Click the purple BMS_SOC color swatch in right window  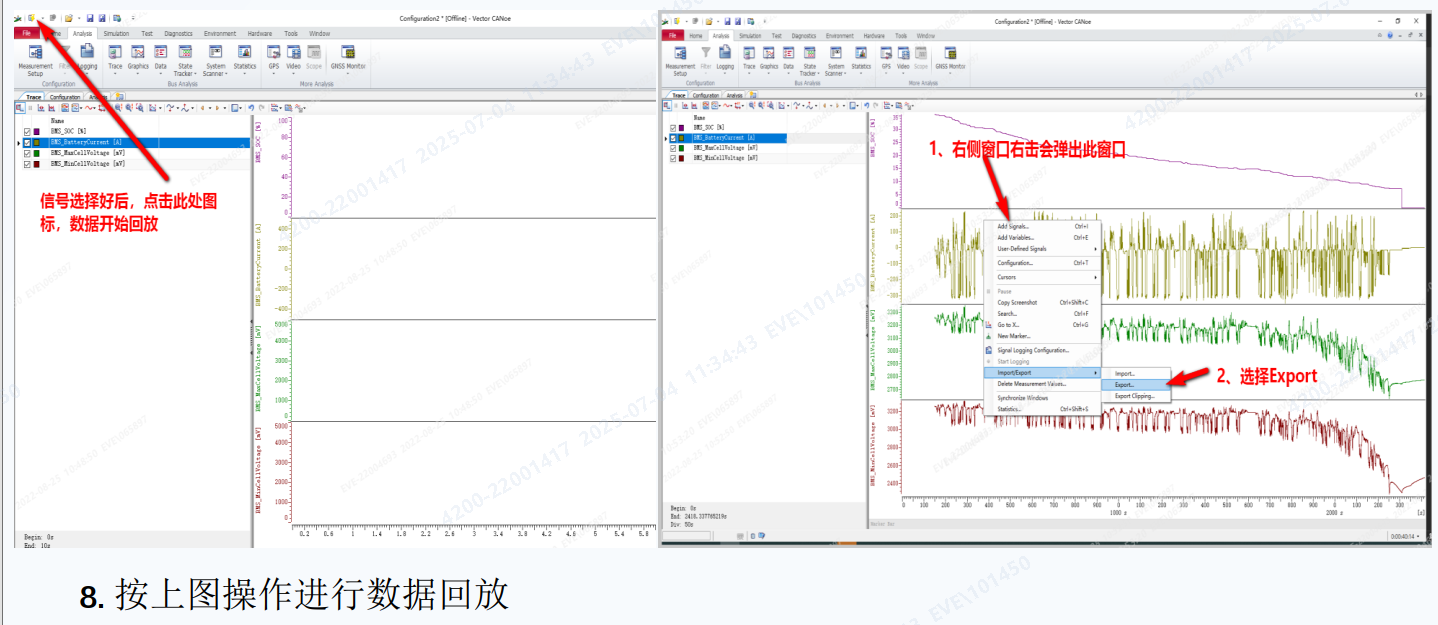pos(682,128)
